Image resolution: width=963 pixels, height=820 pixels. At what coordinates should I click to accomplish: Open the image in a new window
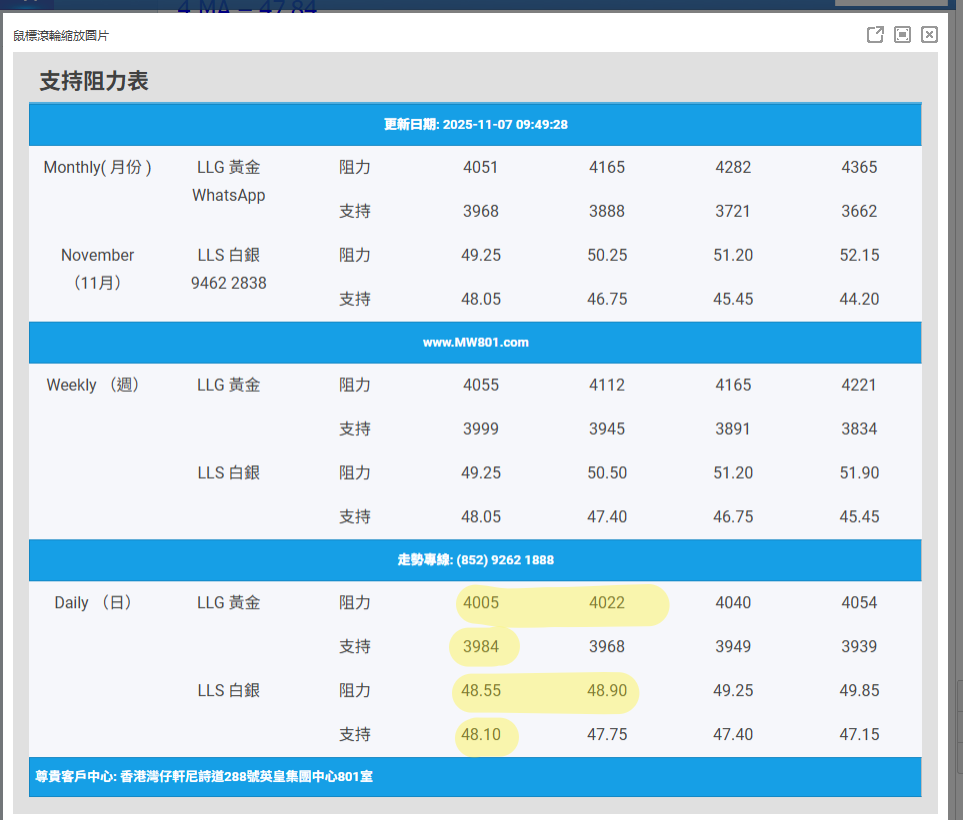click(x=875, y=35)
